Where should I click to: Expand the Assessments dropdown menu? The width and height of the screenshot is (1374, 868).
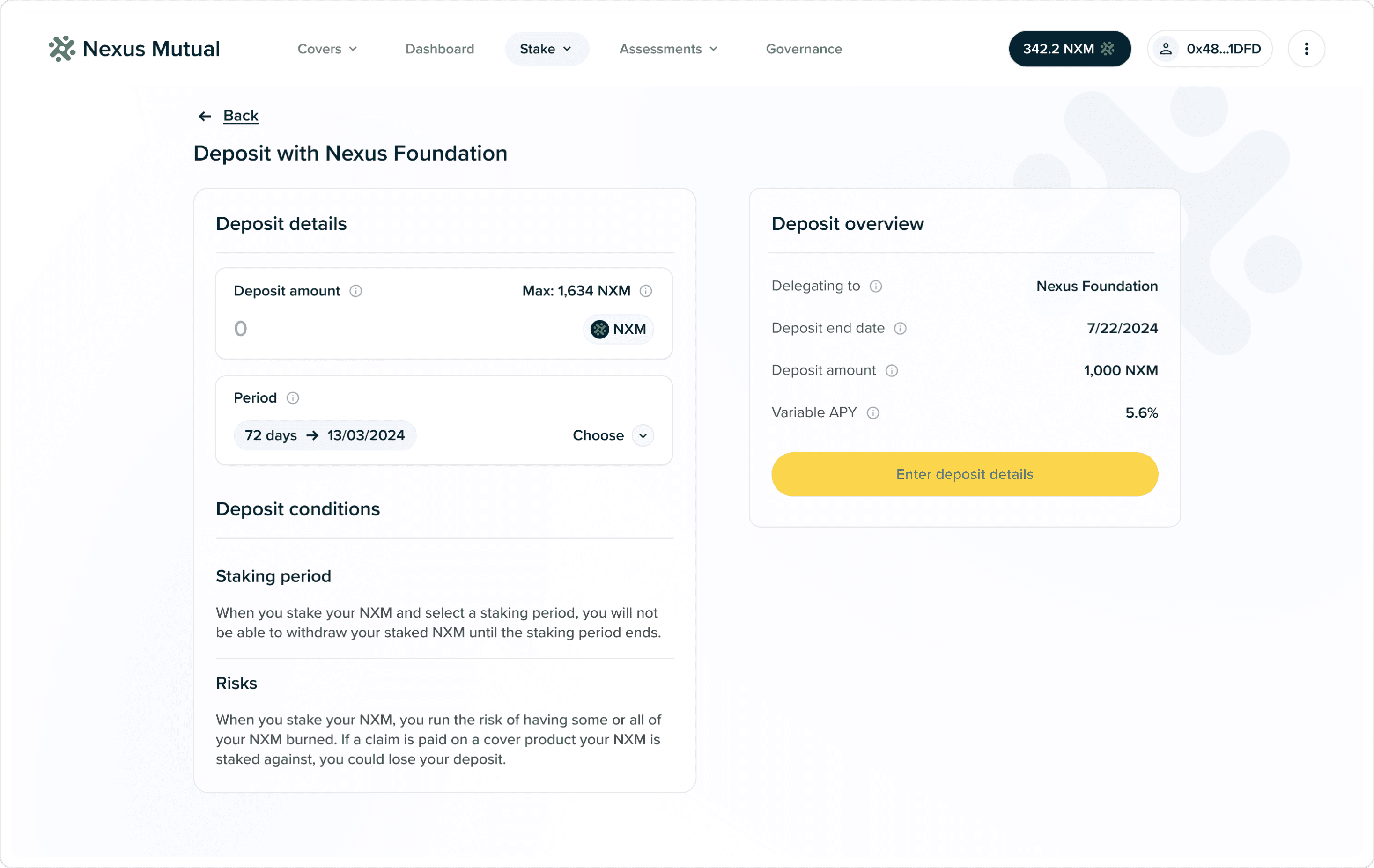(668, 49)
